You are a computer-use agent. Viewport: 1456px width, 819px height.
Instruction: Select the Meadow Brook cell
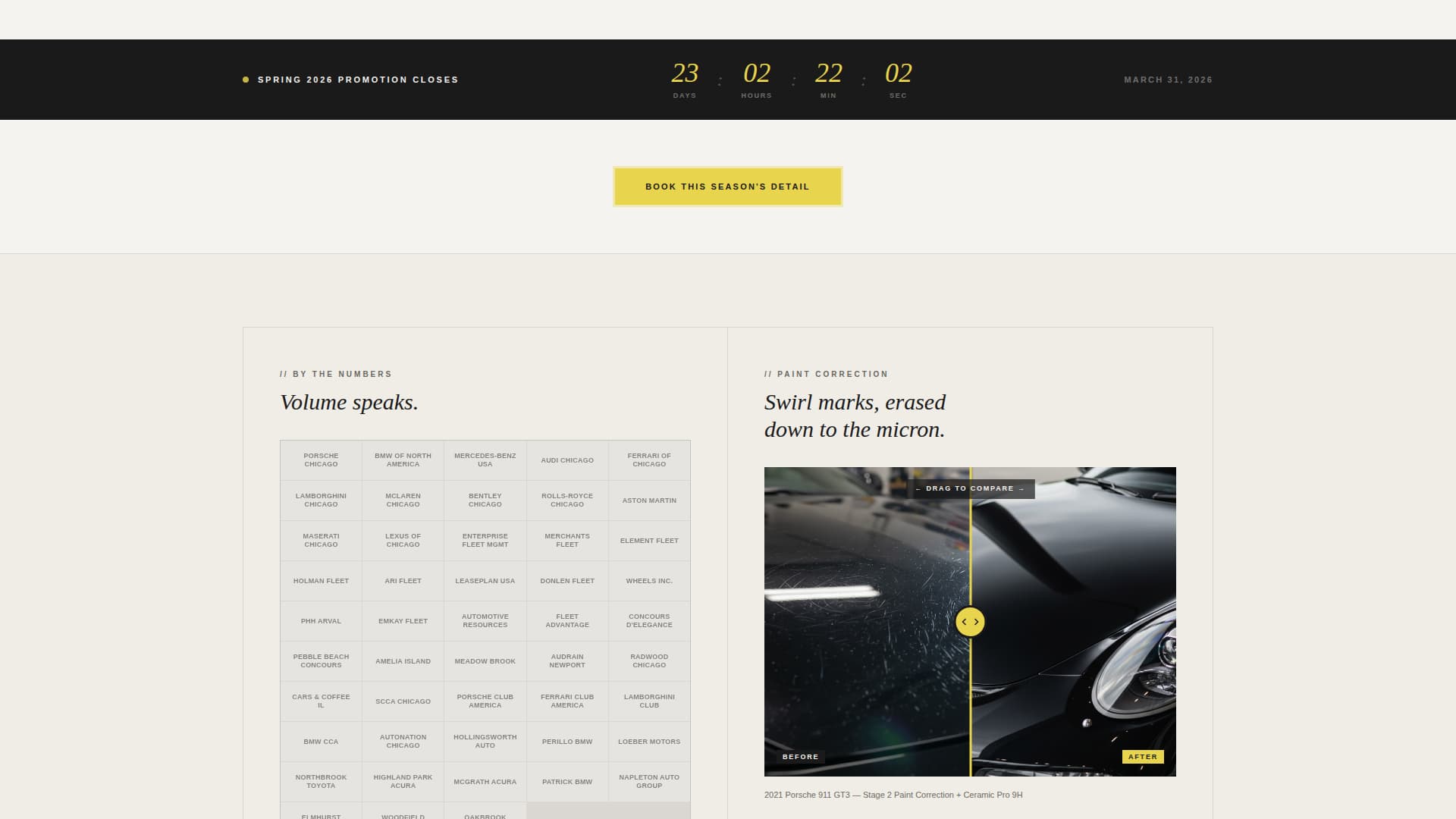[x=485, y=661]
